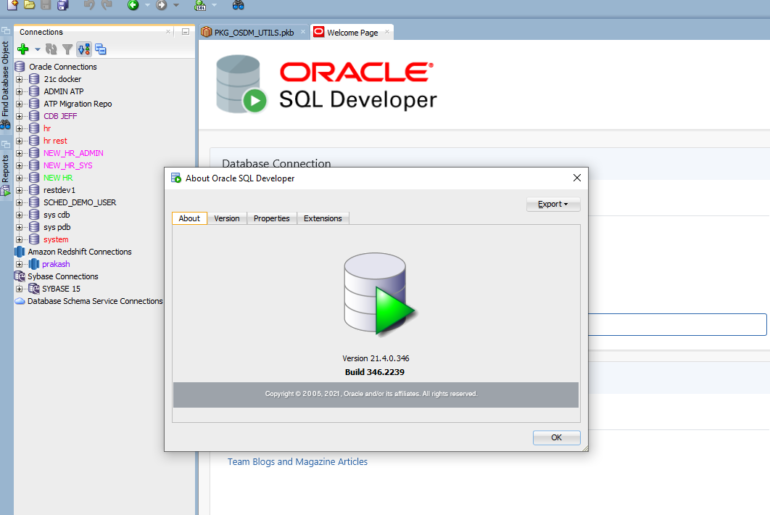Select the Extensions tab in dialog

coord(323,218)
